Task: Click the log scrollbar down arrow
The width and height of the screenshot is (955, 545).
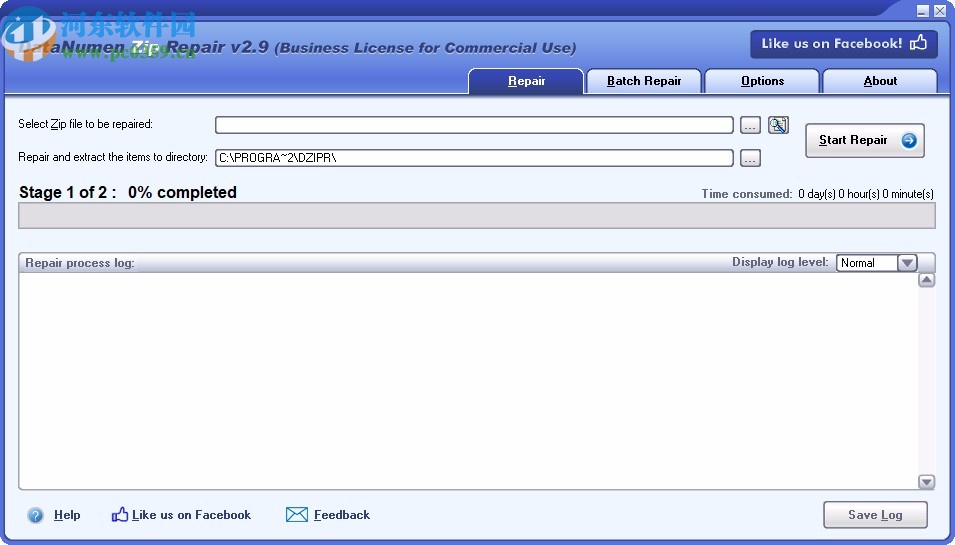Action: click(x=926, y=482)
